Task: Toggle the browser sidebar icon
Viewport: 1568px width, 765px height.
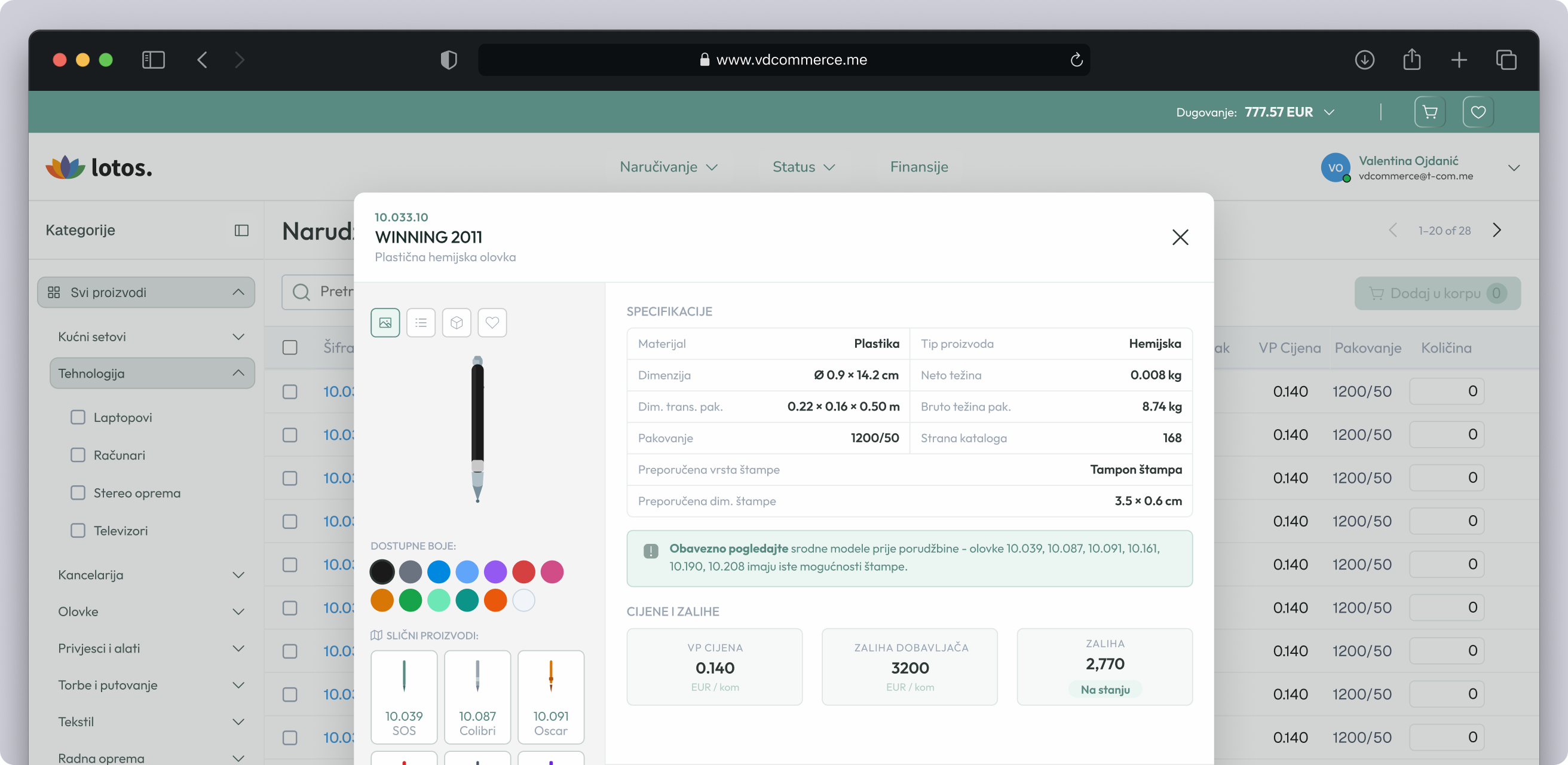Action: 154,60
